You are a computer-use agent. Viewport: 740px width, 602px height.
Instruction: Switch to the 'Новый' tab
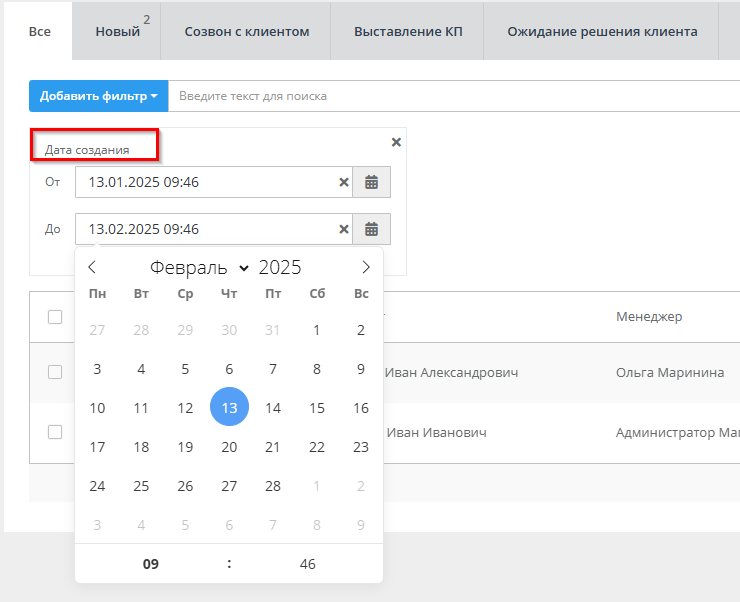pyautogui.click(x=118, y=31)
